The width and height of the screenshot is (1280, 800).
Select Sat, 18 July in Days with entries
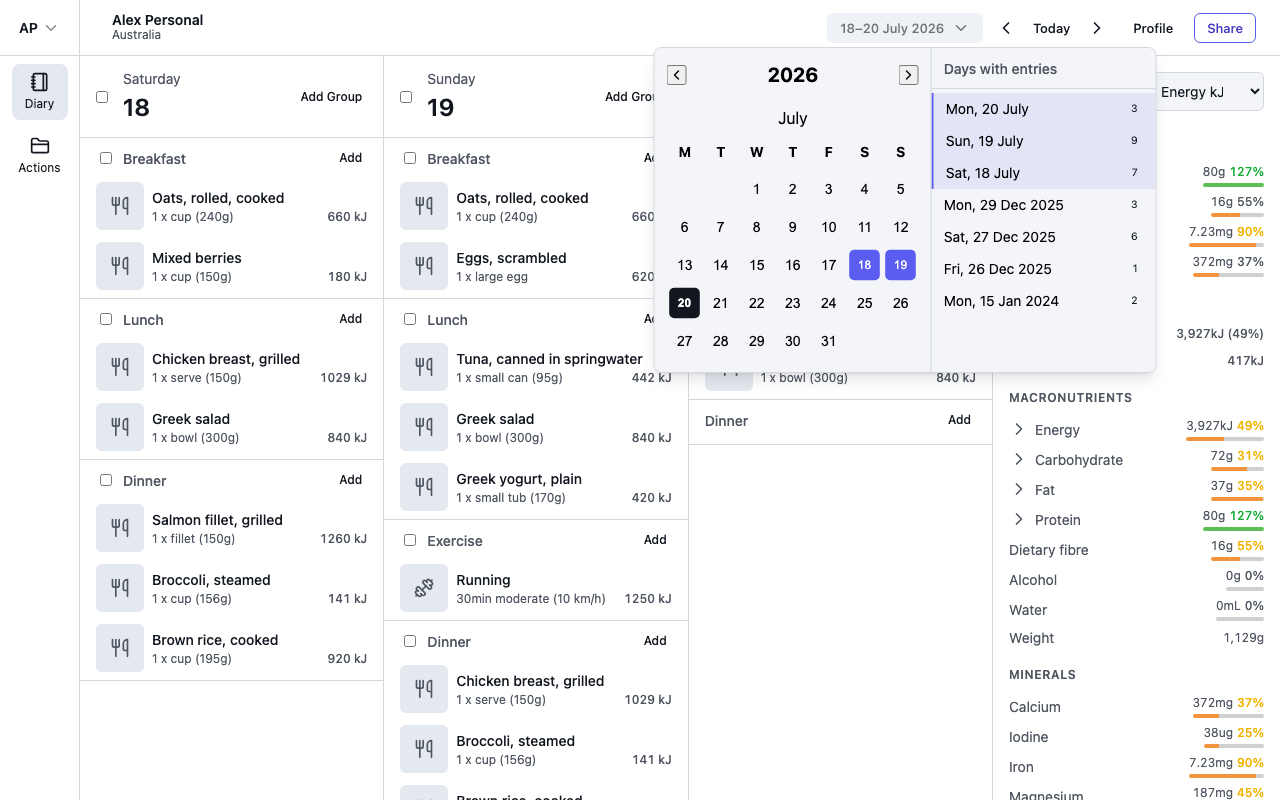point(1043,173)
